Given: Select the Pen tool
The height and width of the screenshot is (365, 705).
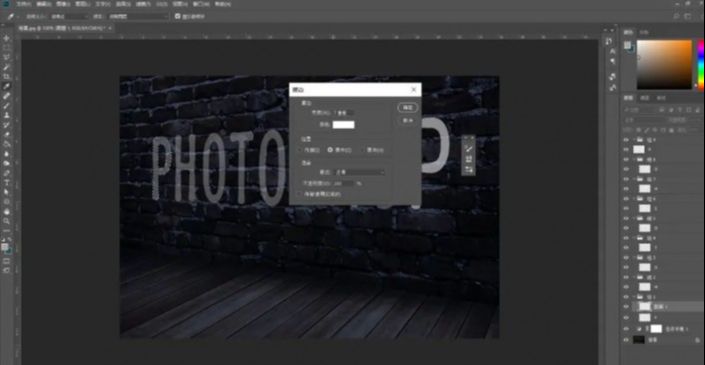Looking at the screenshot, I should 6,173.
